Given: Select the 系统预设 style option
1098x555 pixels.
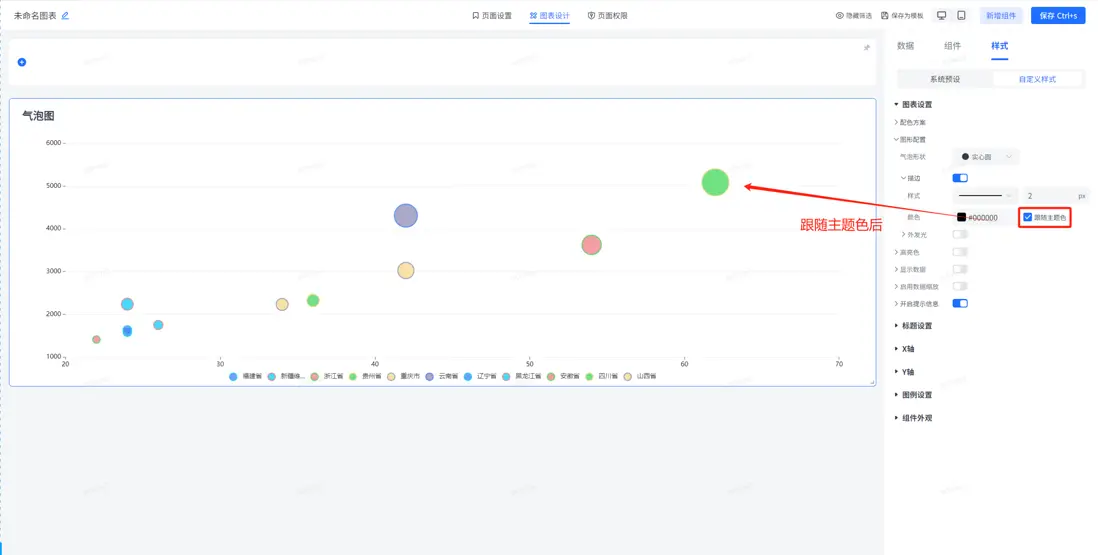Looking at the screenshot, I should point(945,79).
